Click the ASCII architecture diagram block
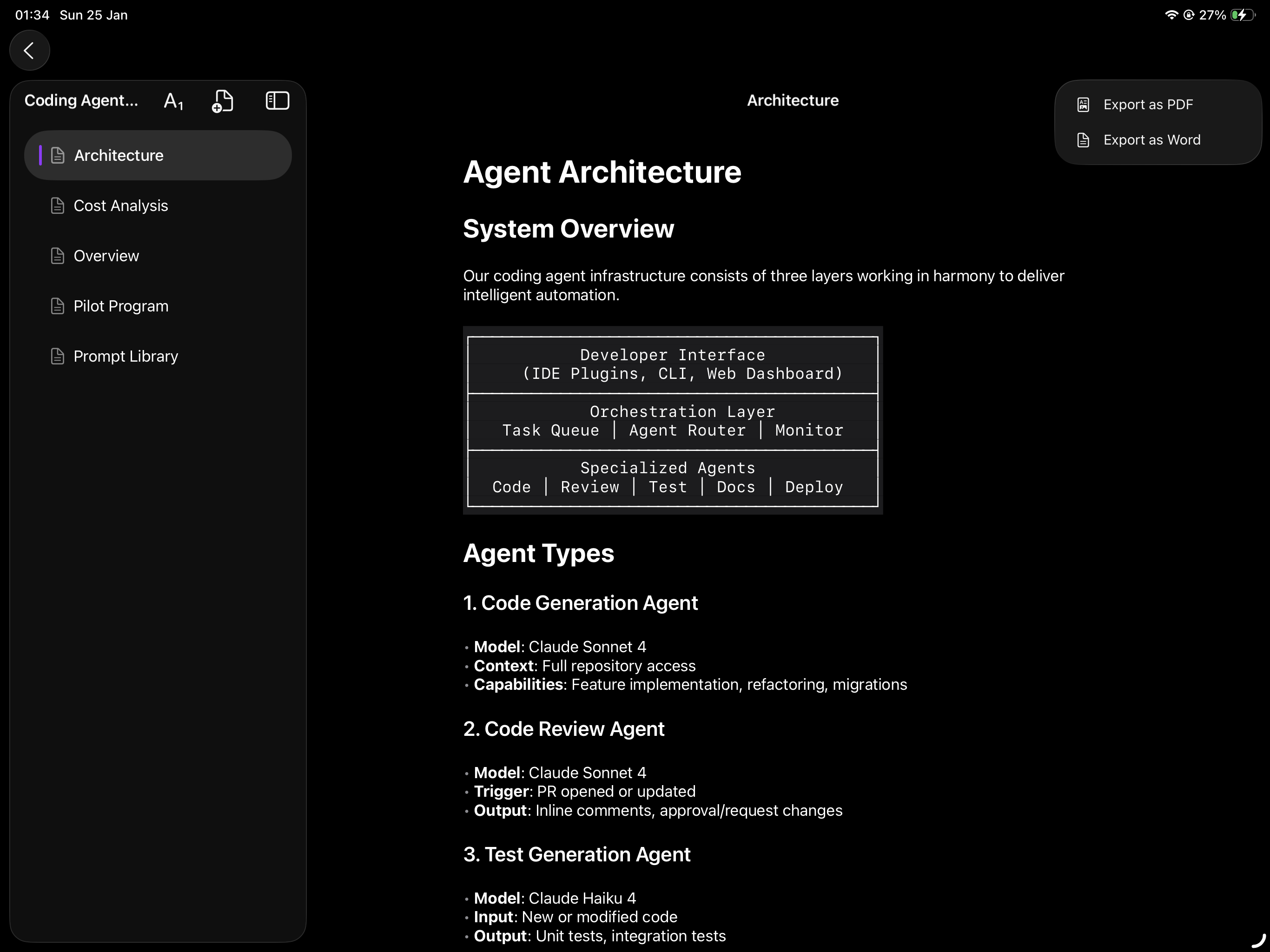This screenshot has height=952, width=1270. (672, 421)
